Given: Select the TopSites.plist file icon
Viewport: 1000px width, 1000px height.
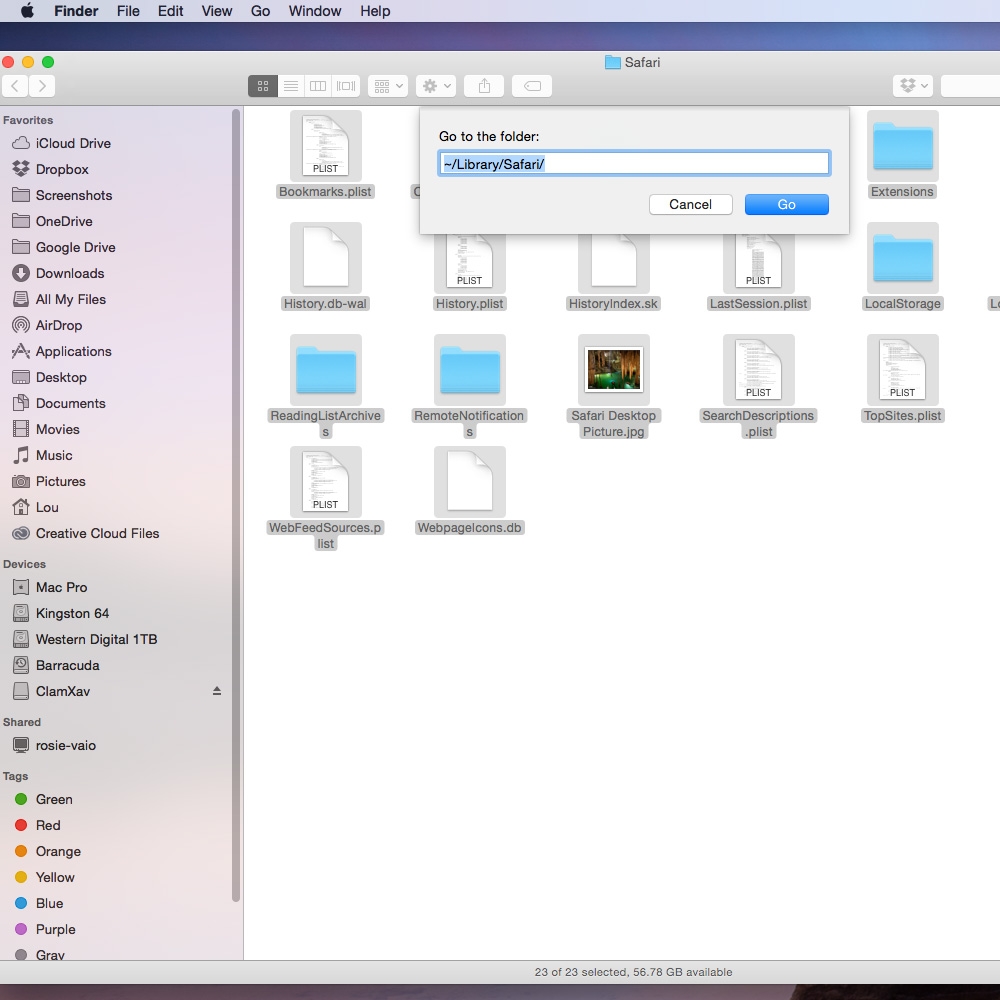Looking at the screenshot, I should point(902,370).
